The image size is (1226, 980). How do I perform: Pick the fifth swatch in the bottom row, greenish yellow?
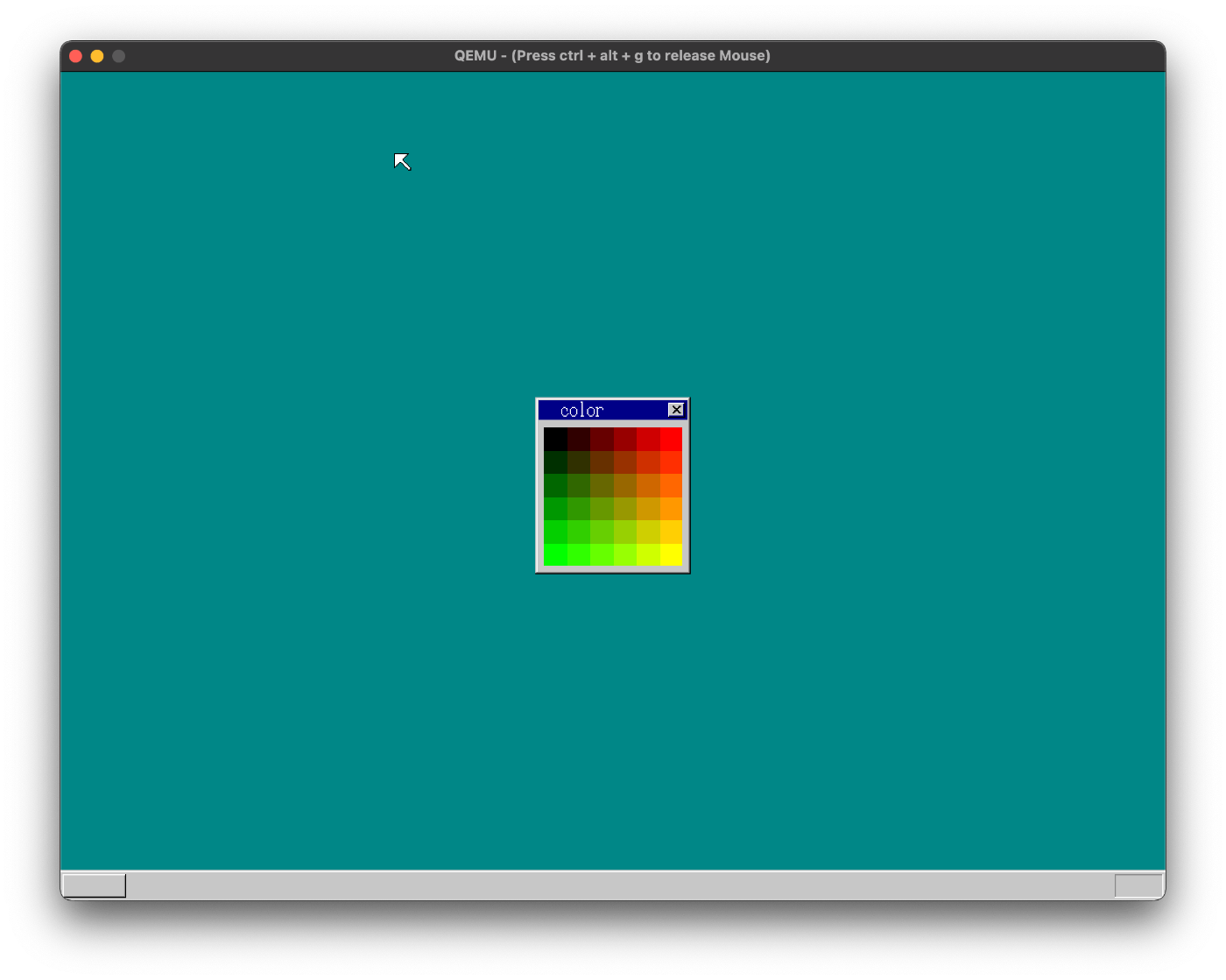pos(648,554)
